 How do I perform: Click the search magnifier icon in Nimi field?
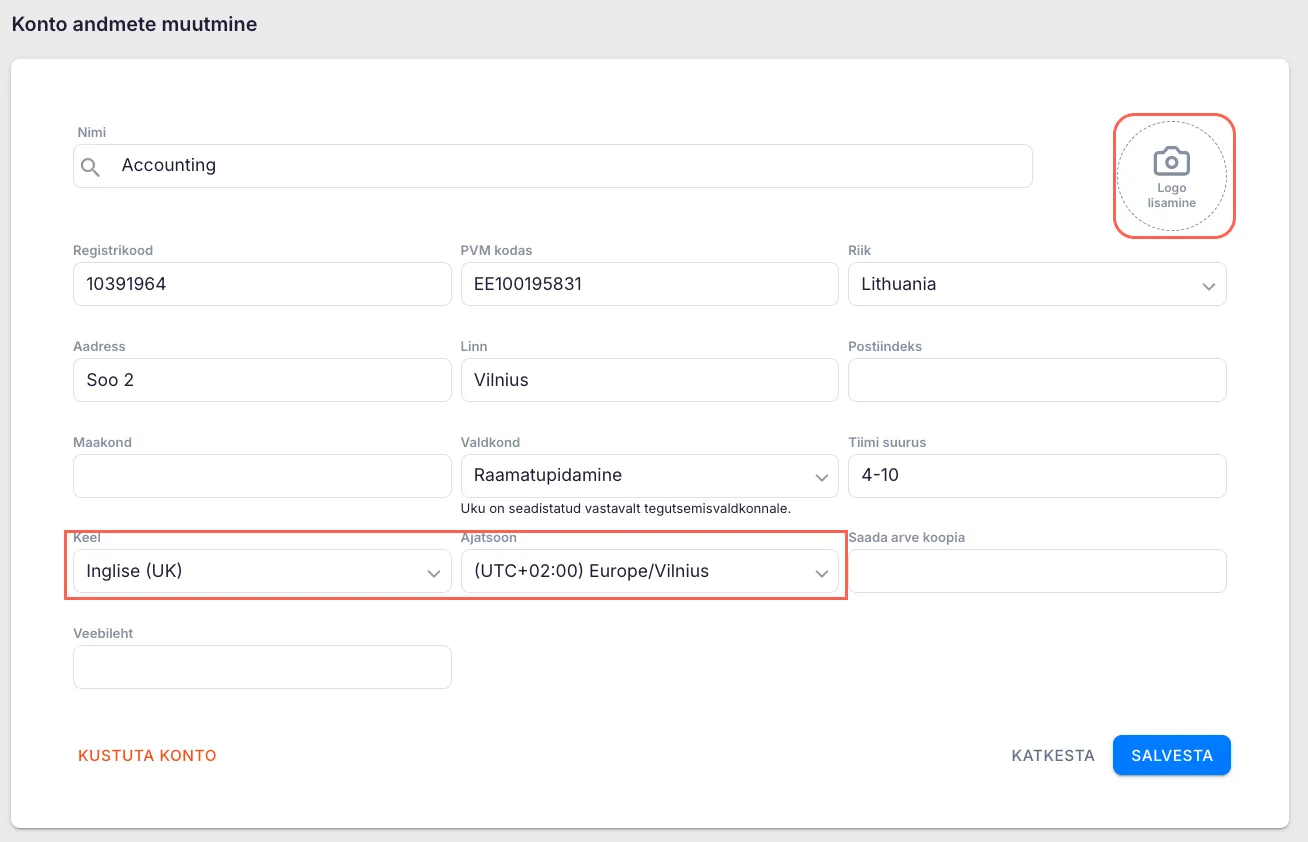91,166
